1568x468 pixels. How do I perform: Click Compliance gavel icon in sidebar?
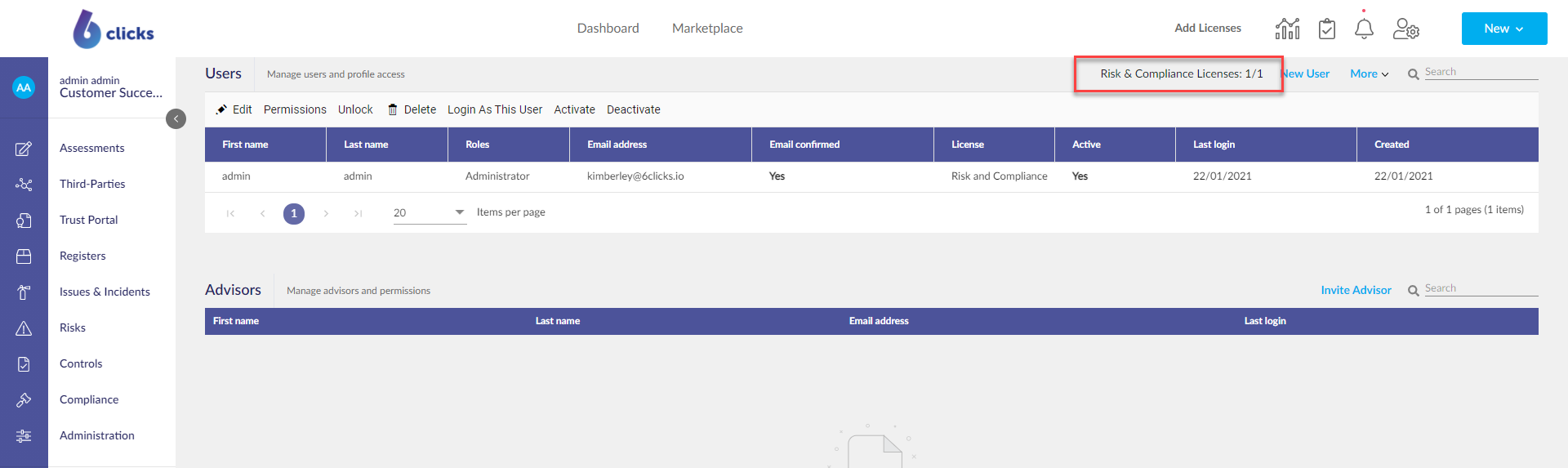[x=24, y=400]
